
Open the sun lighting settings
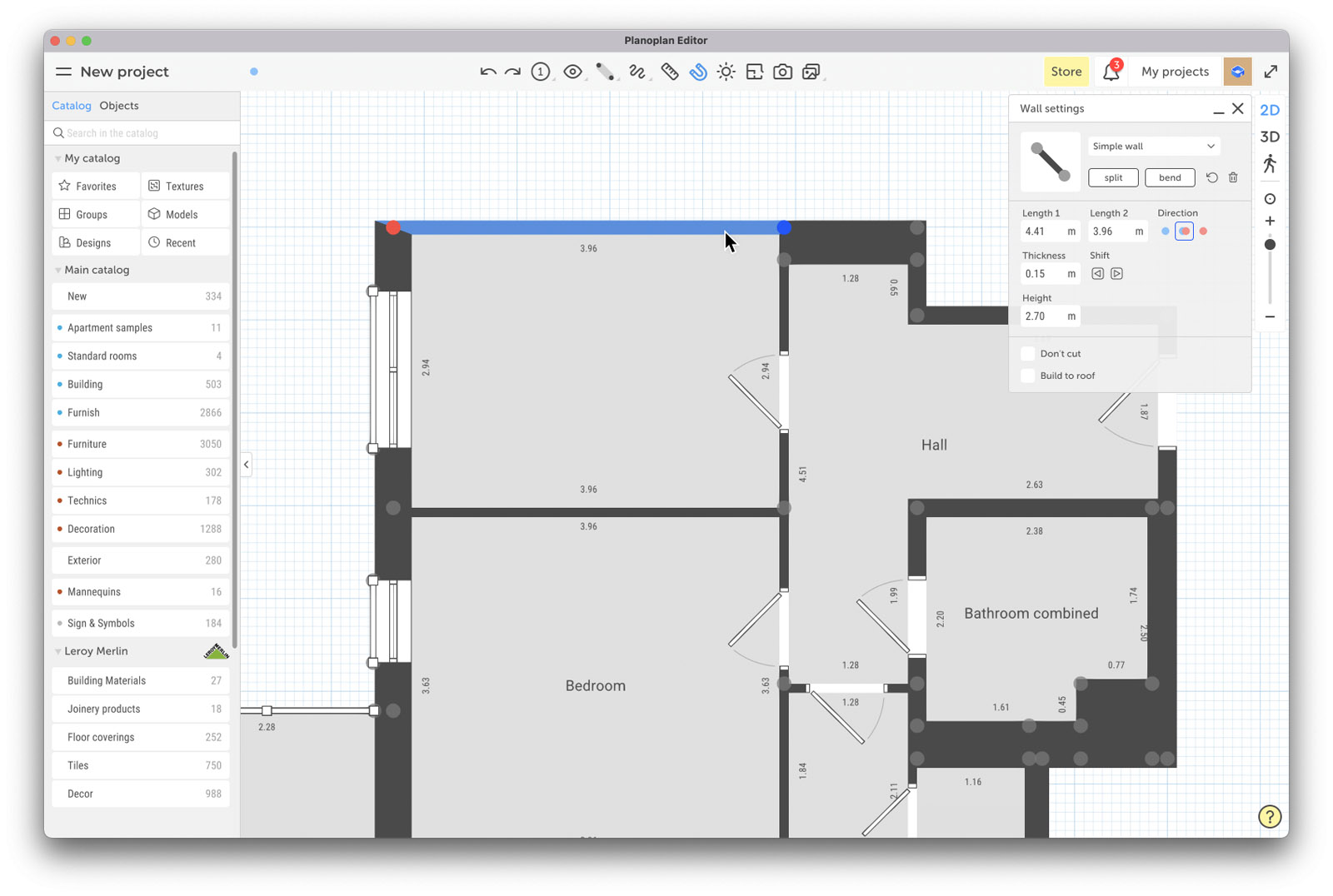(x=726, y=72)
